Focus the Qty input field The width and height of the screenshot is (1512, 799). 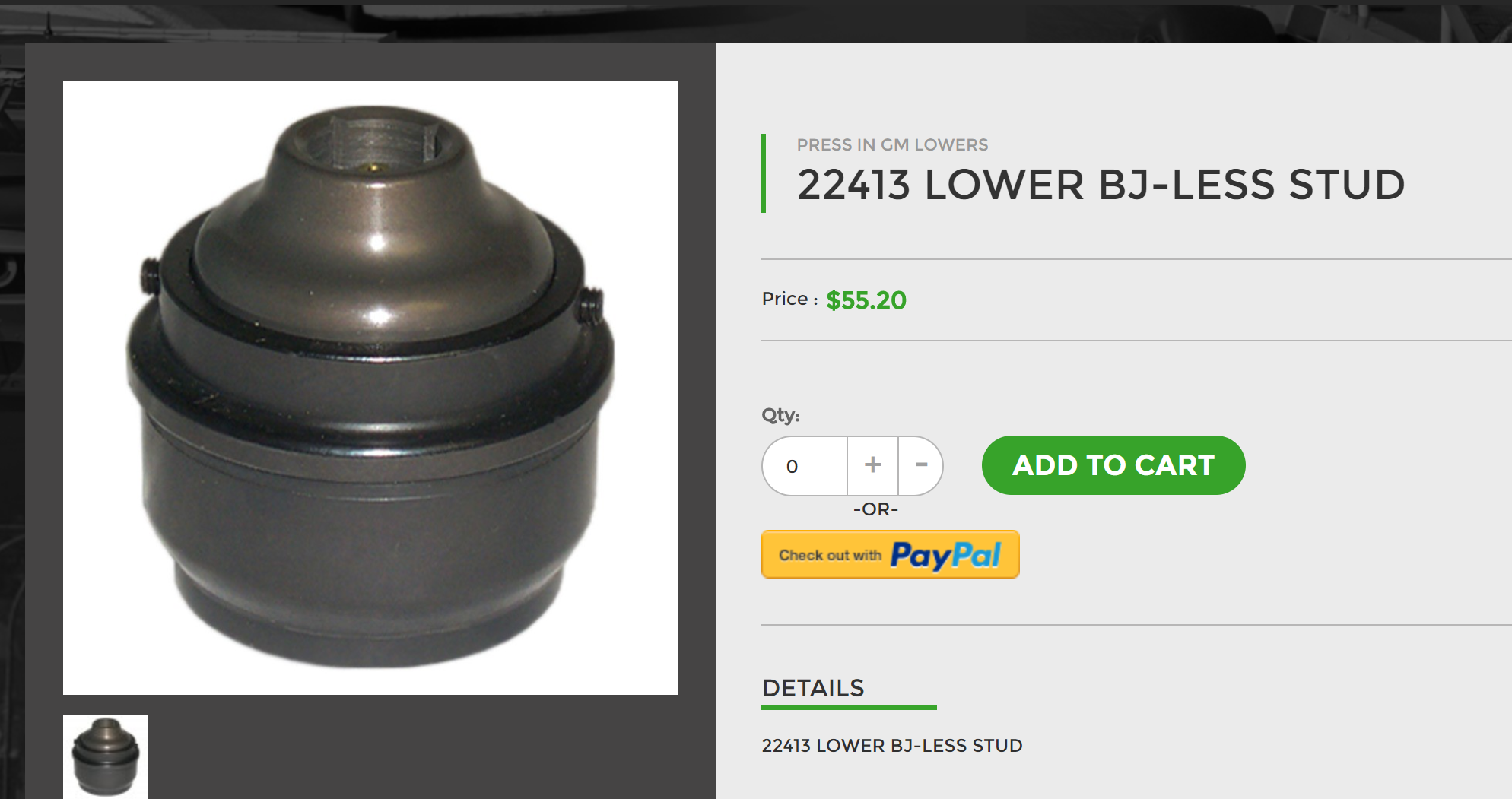(x=805, y=465)
